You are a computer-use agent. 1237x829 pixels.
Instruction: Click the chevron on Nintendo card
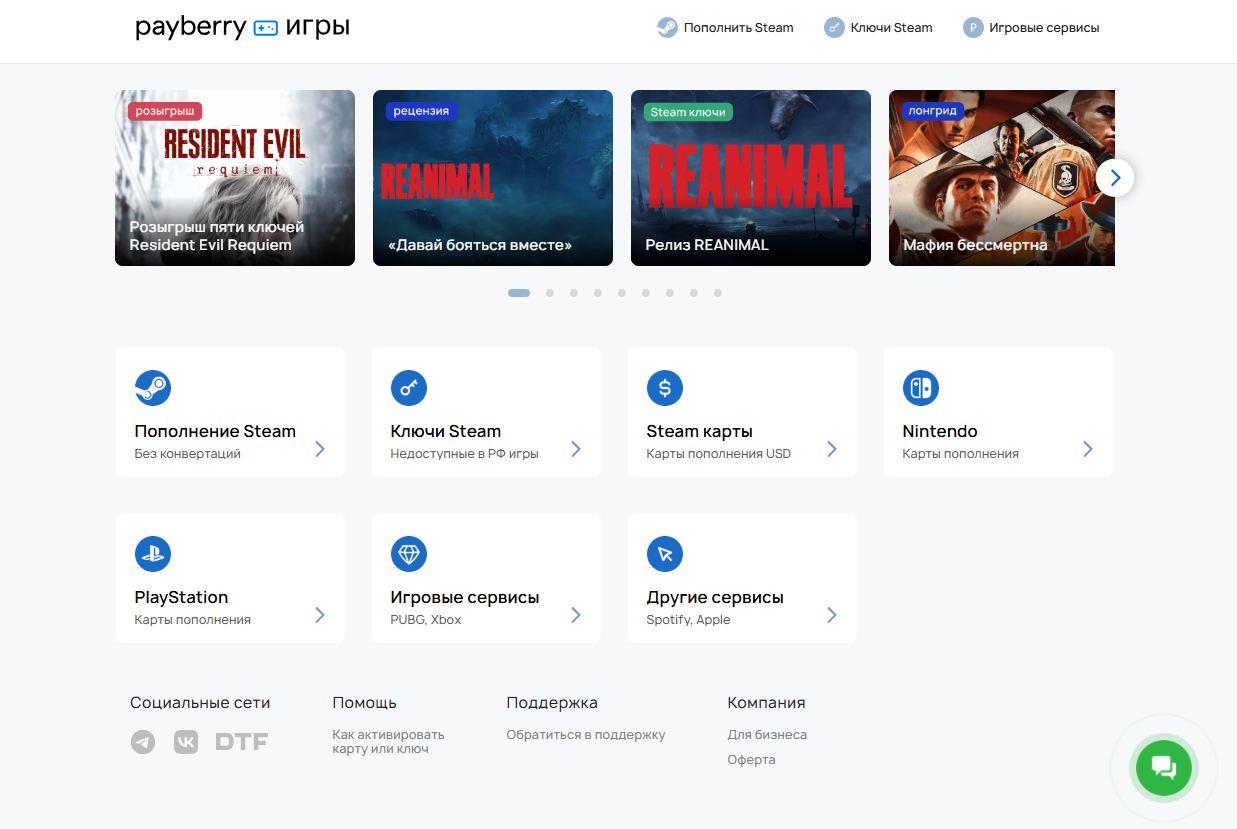pos(1088,449)
